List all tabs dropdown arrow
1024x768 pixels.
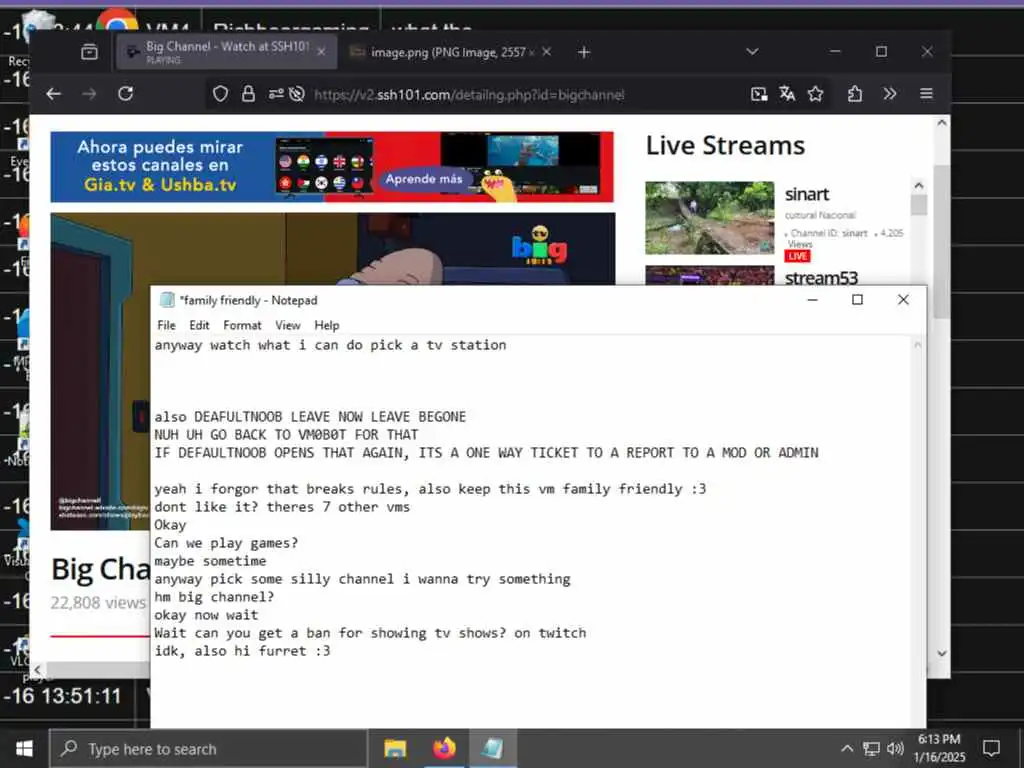coord(752,52)
